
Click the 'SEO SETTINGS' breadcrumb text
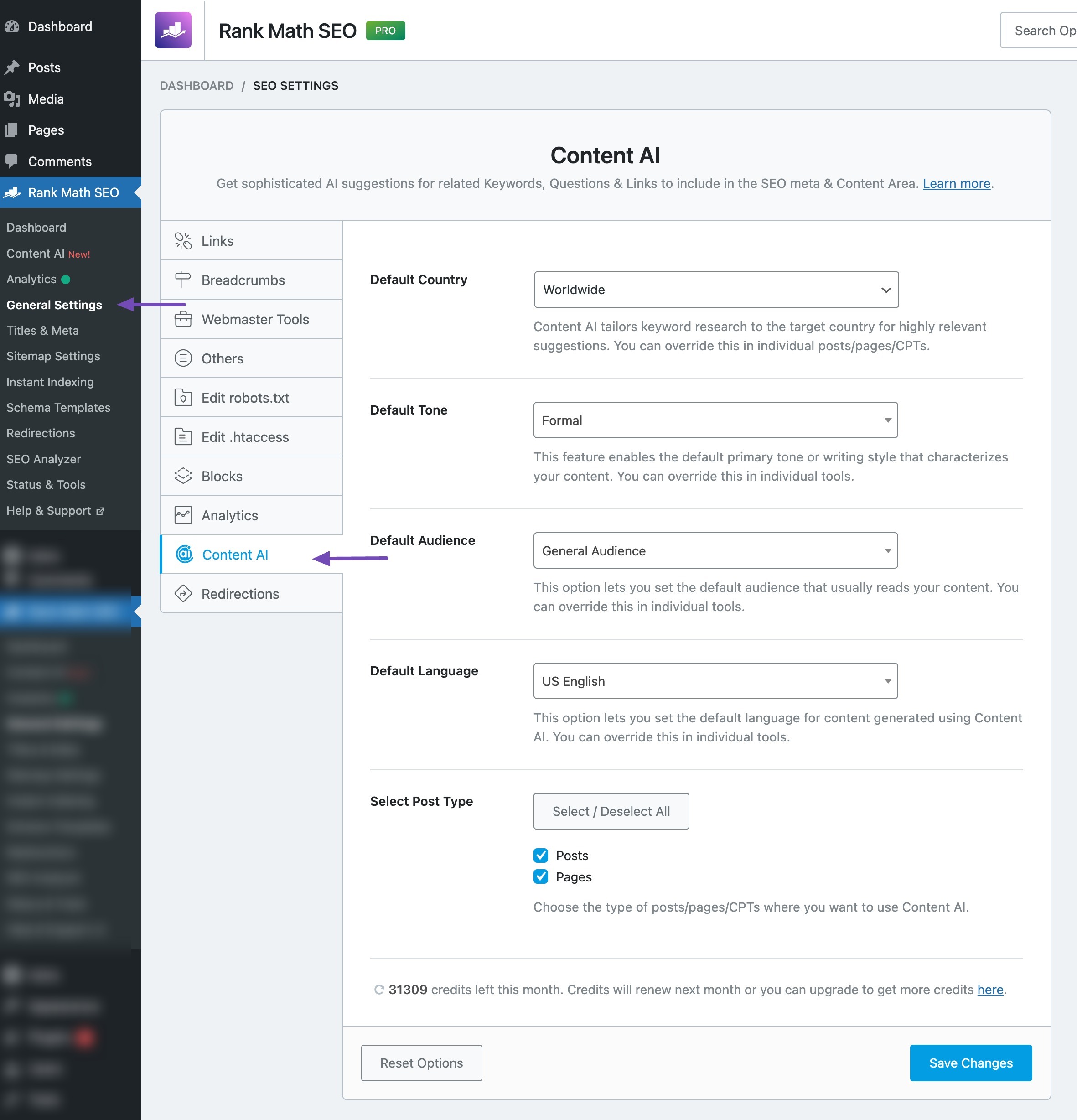295,86
